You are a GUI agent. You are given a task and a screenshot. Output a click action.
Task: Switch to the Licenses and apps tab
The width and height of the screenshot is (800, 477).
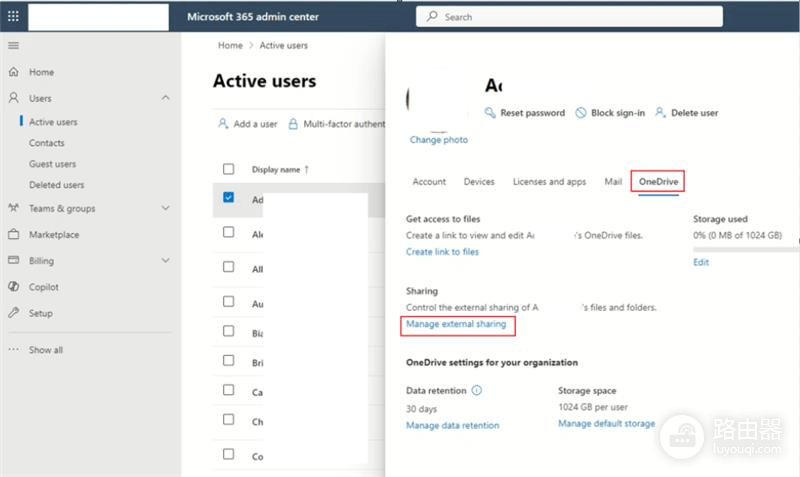click(x=549, y=182)
